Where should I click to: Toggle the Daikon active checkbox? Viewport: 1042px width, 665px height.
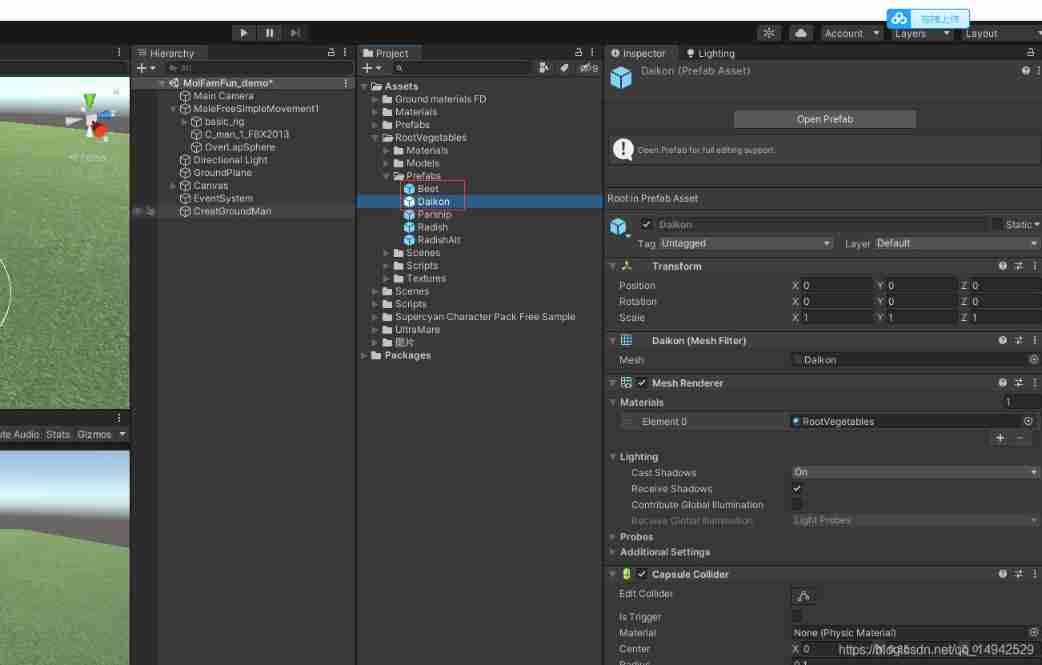pyautogui.click(x=646, y=225)
